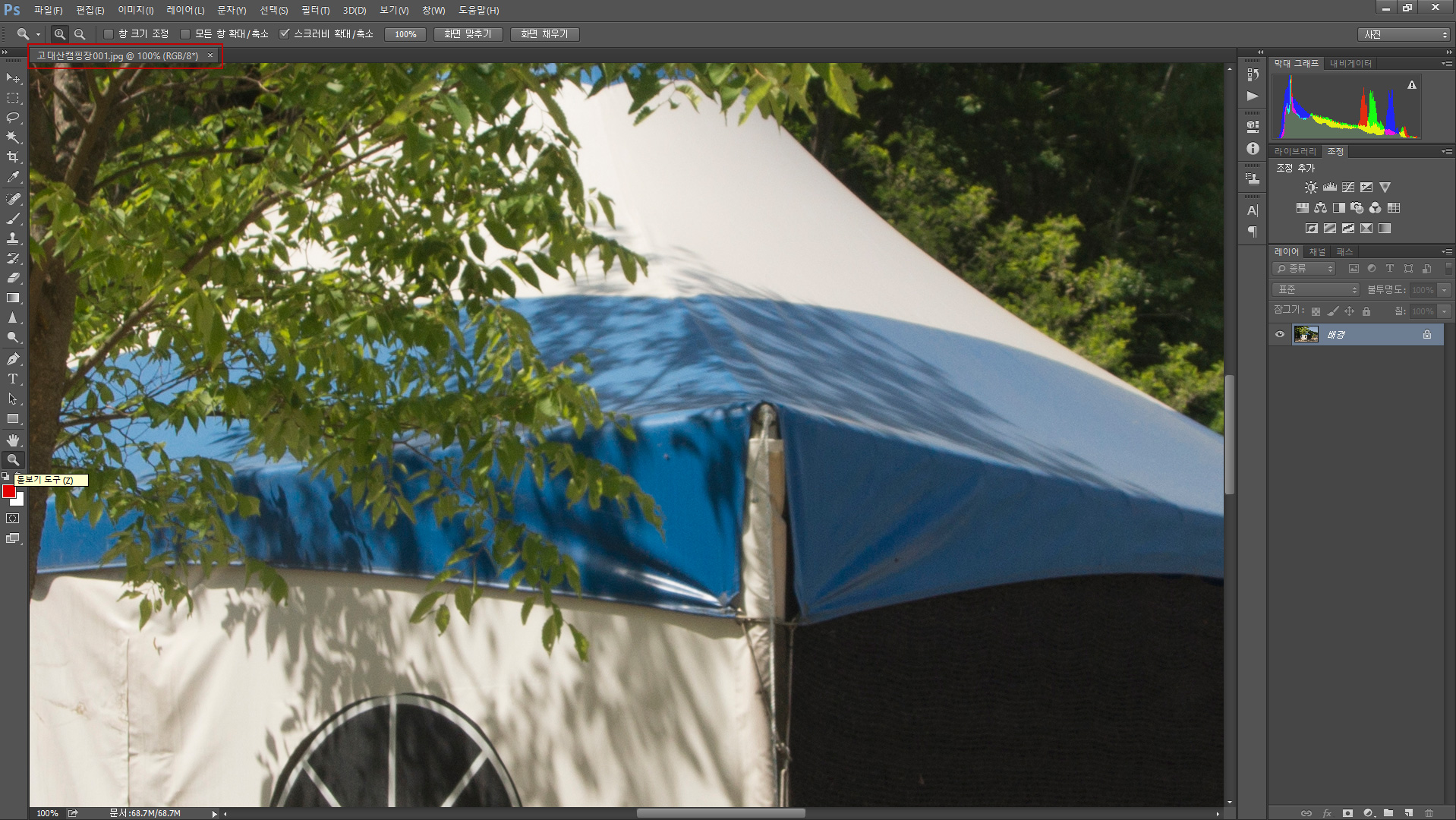
Task: Select the Healing Brush tool
Action: point(13,199)
